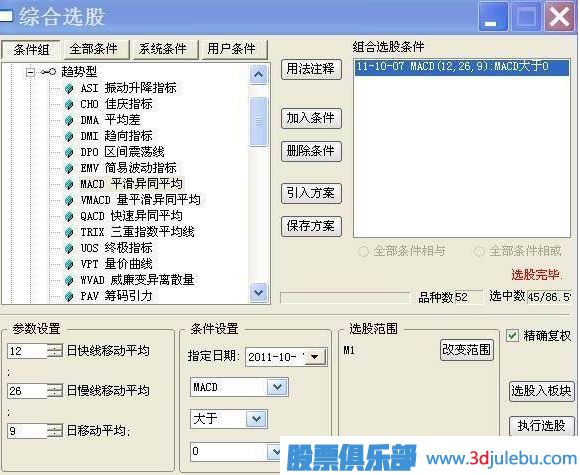
Task: Click the ASI 振动升降指标 icon
Action: pyautogui.click(x=69, y=88)
